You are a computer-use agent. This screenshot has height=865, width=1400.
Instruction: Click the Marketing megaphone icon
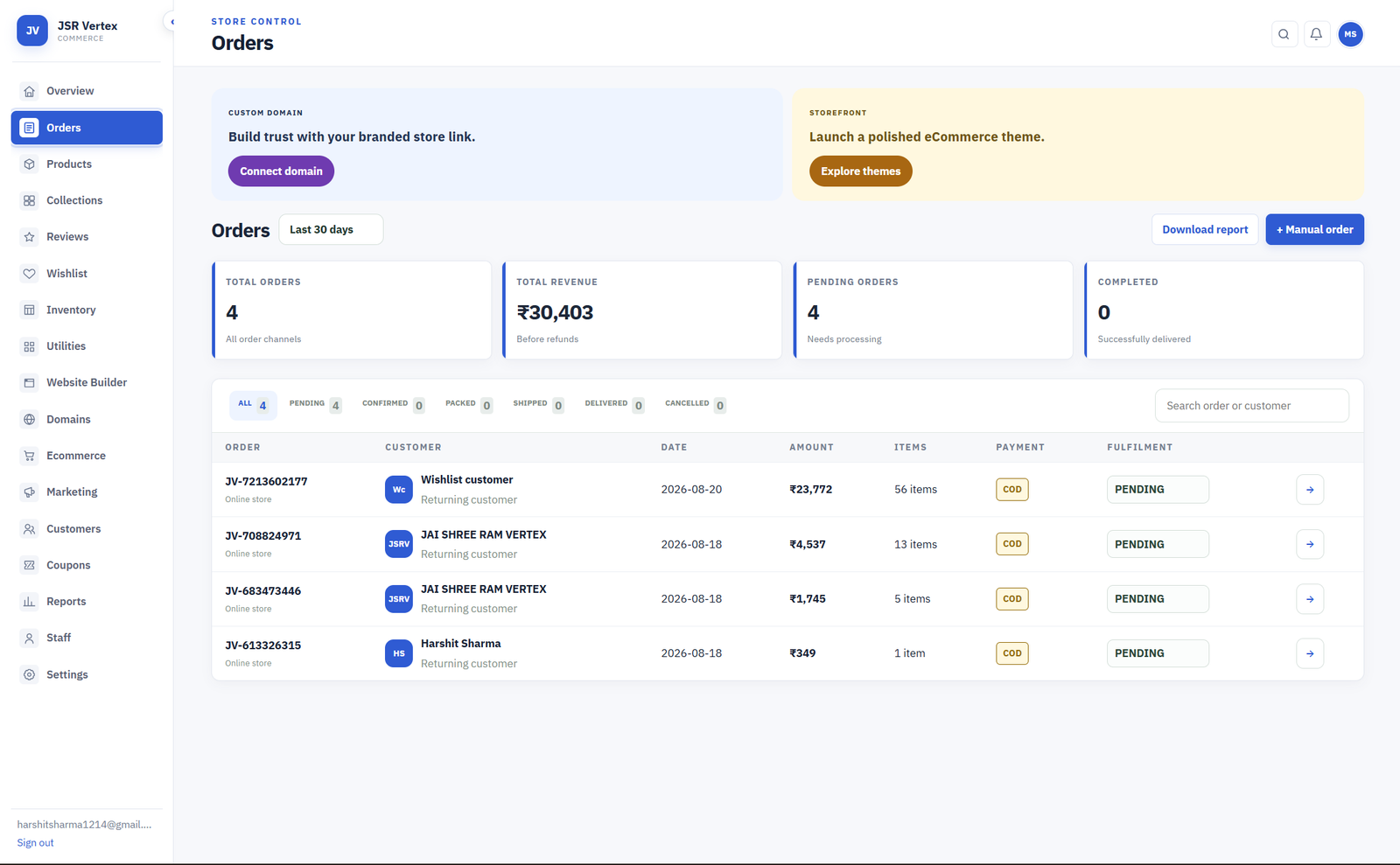pos(29,492)
